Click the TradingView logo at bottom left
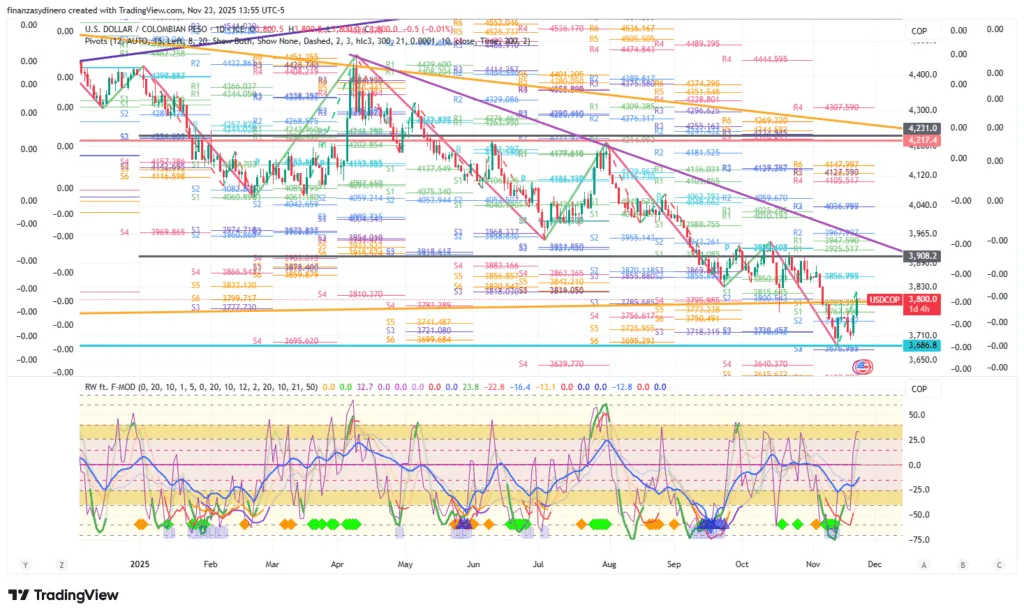 (62, 596)
